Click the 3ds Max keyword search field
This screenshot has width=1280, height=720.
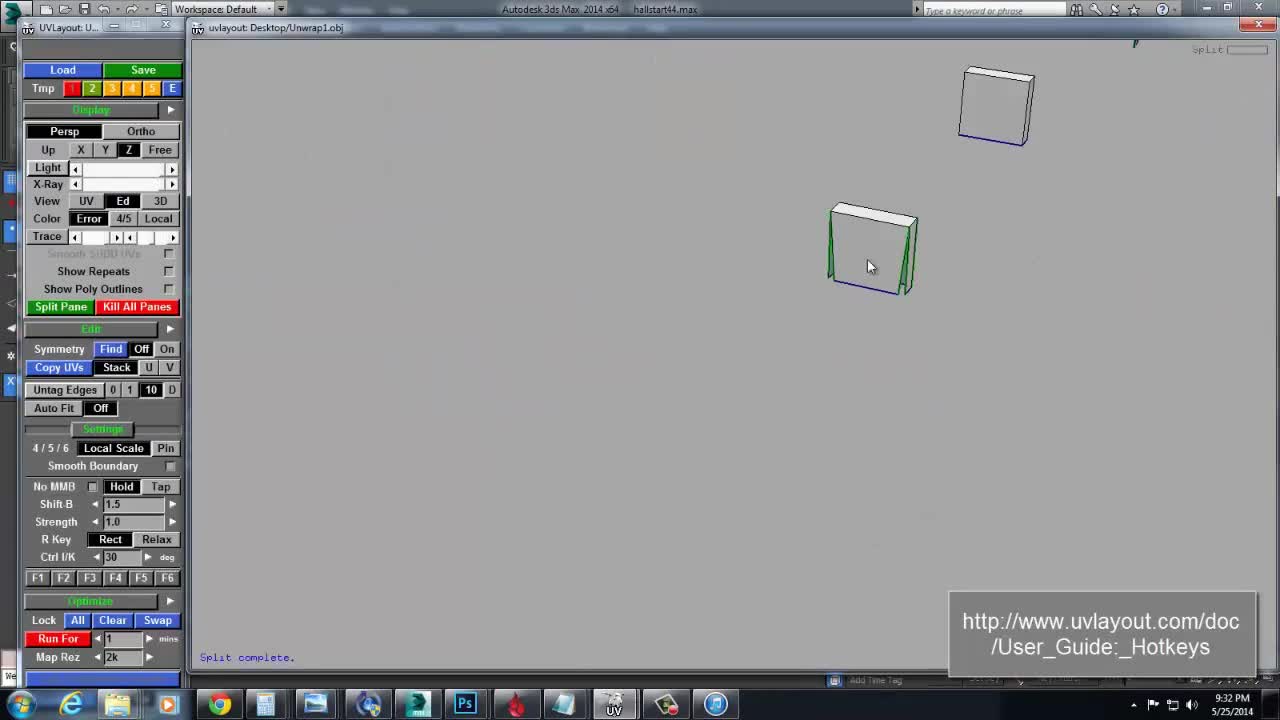(994, 10)
